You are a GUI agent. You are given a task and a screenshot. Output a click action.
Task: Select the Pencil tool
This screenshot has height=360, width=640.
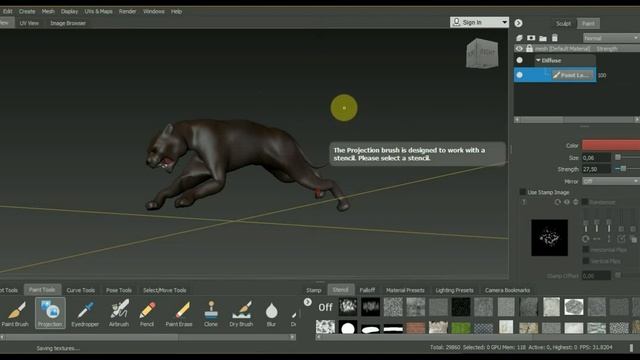(147, 313)
